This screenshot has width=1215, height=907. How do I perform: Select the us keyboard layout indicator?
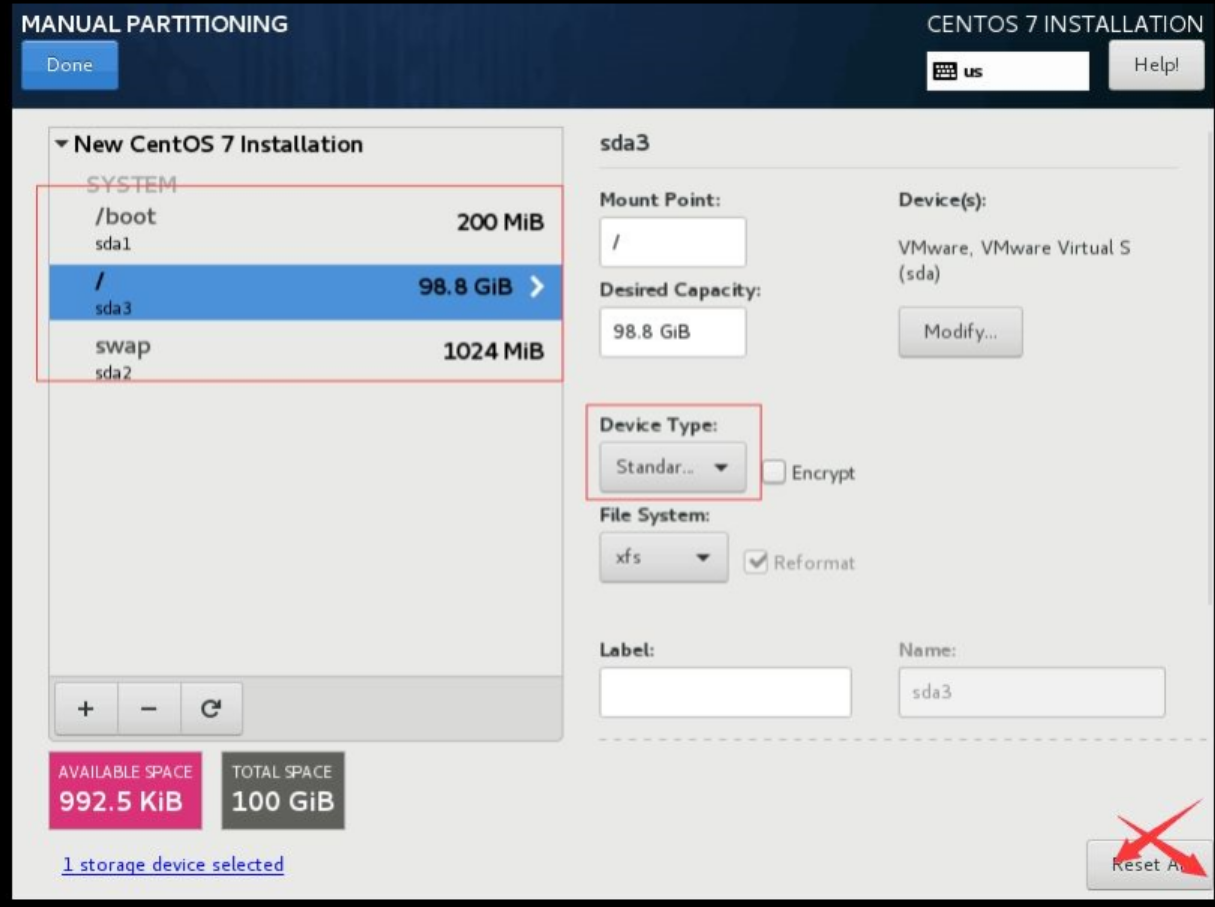1007,71
